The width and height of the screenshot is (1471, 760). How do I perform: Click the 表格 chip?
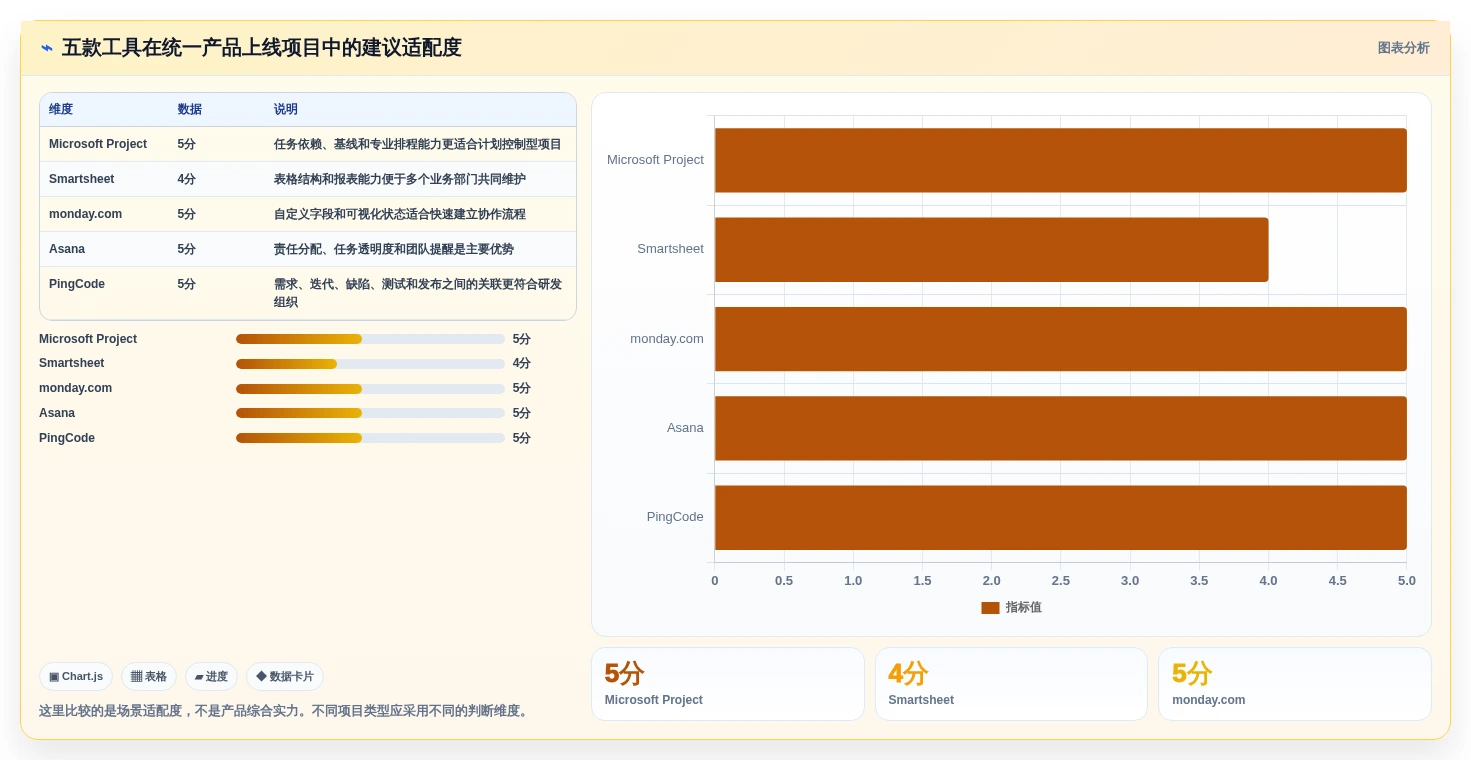coord(149,677)
